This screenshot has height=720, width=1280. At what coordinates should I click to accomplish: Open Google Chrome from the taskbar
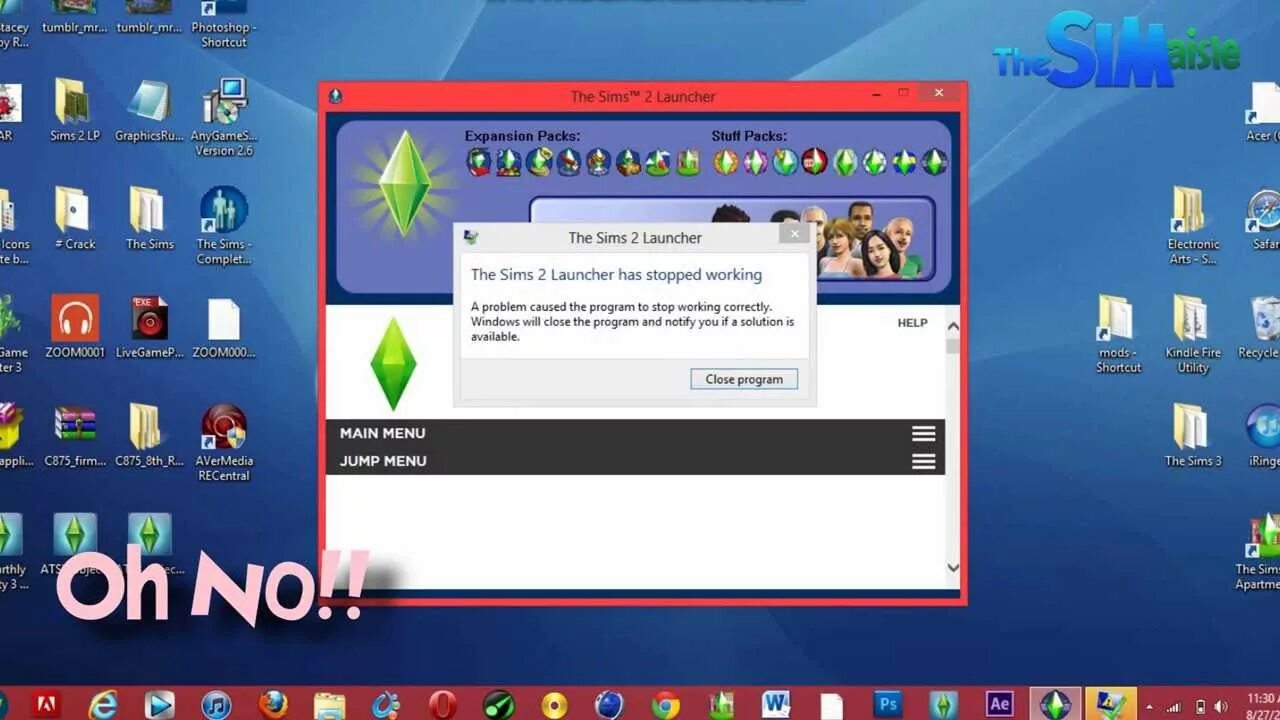point(666,704)
